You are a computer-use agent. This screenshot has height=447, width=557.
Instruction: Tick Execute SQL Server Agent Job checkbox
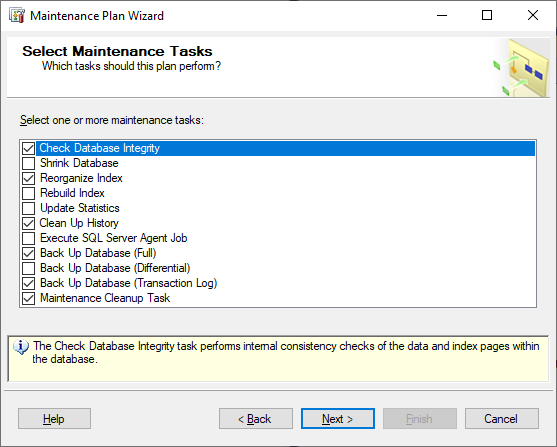click(28, 238)
